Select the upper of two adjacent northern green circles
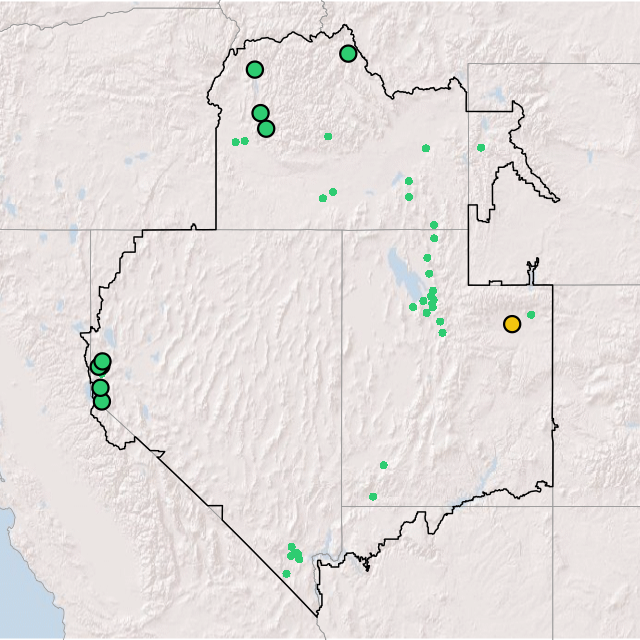 pos(260,113)
